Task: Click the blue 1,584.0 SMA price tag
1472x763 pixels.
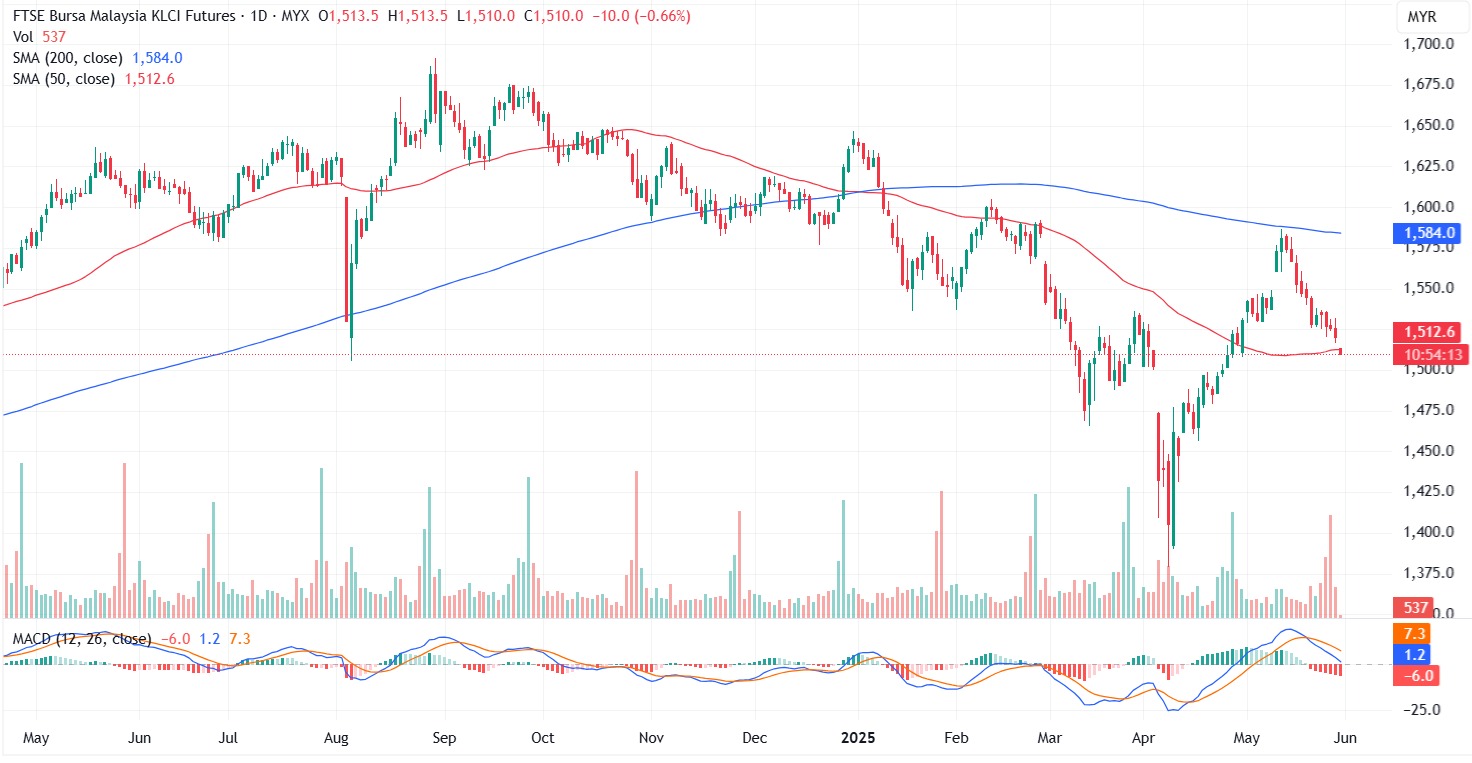Action: [1428, 234]
